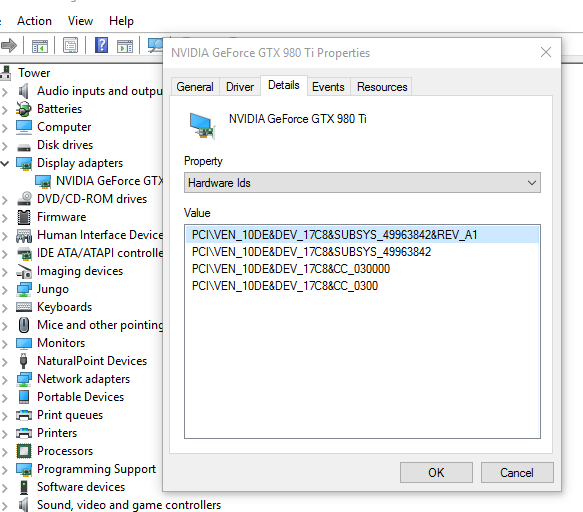Click the Batteries category icon
This screenshot has height=512, width=583.
(23, 109)
